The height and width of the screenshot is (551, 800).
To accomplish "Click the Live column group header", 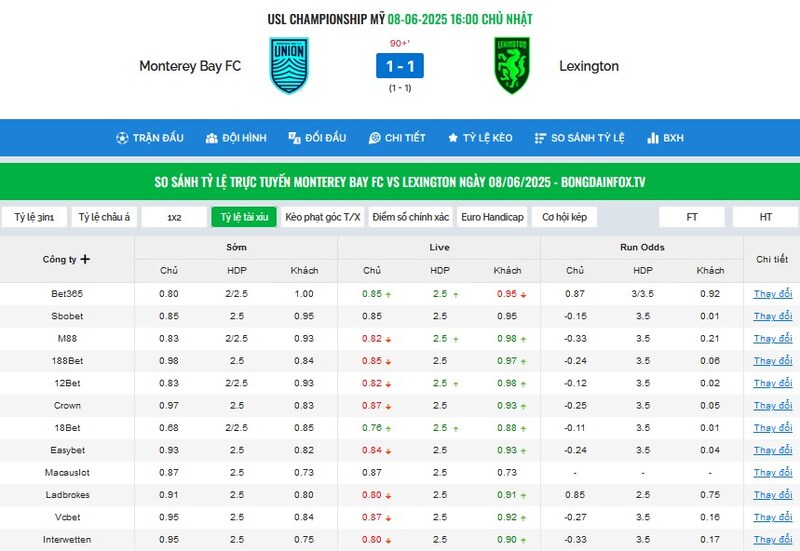I will (439, 247).
